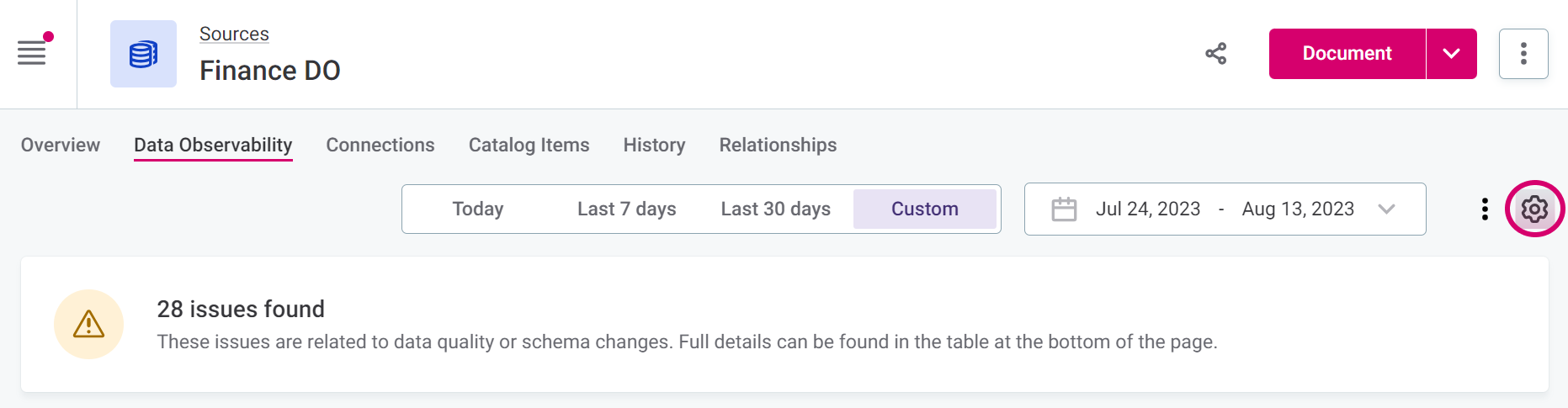This screenshot has width=1568, height=408.
Task: Open the hamburger navigation menu
Action: (x=32, y=53)
